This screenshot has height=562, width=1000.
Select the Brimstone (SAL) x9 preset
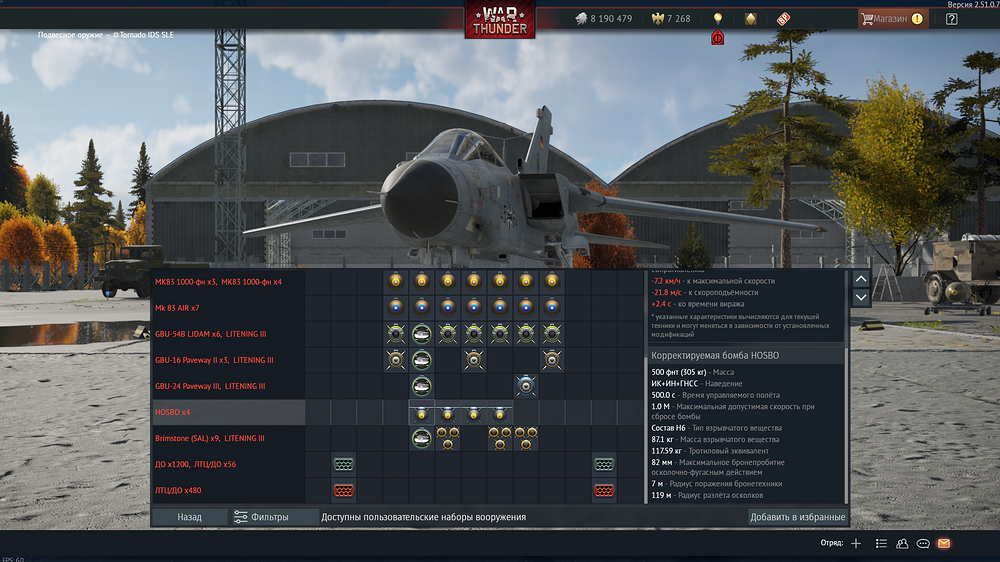tap(228, 438)
